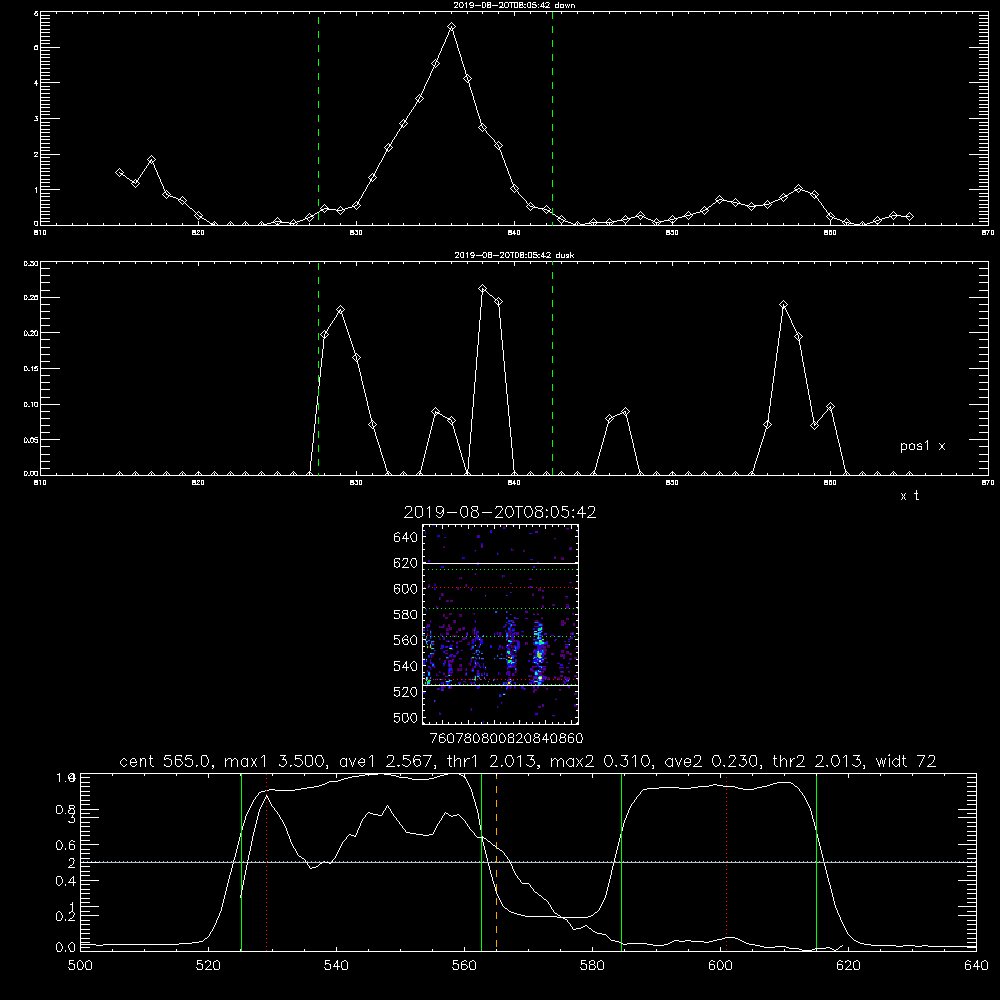Click "thr1 2.013" in bottom plot title
The width and height of the screenshot is (1000, 1000).
(x=491, y=761)
